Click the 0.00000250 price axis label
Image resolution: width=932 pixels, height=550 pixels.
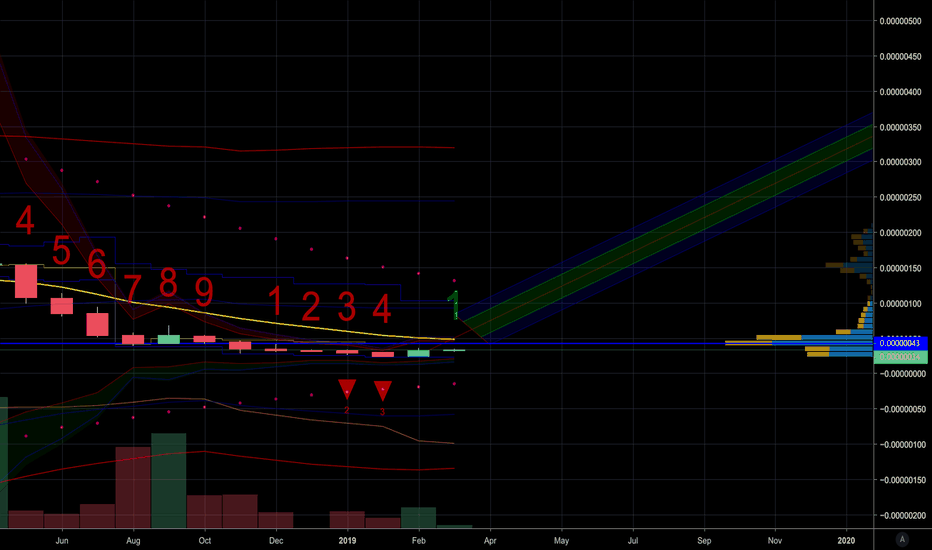pos(900,197)
